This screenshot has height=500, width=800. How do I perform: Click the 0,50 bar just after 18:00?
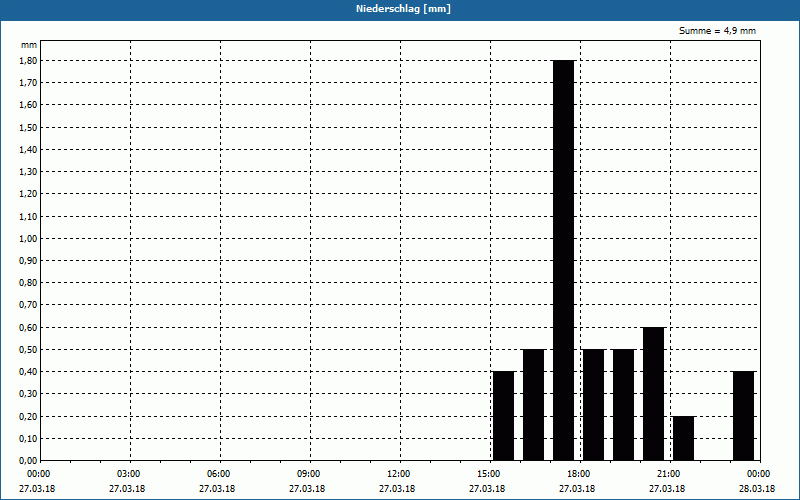click(x=593, y=405)
